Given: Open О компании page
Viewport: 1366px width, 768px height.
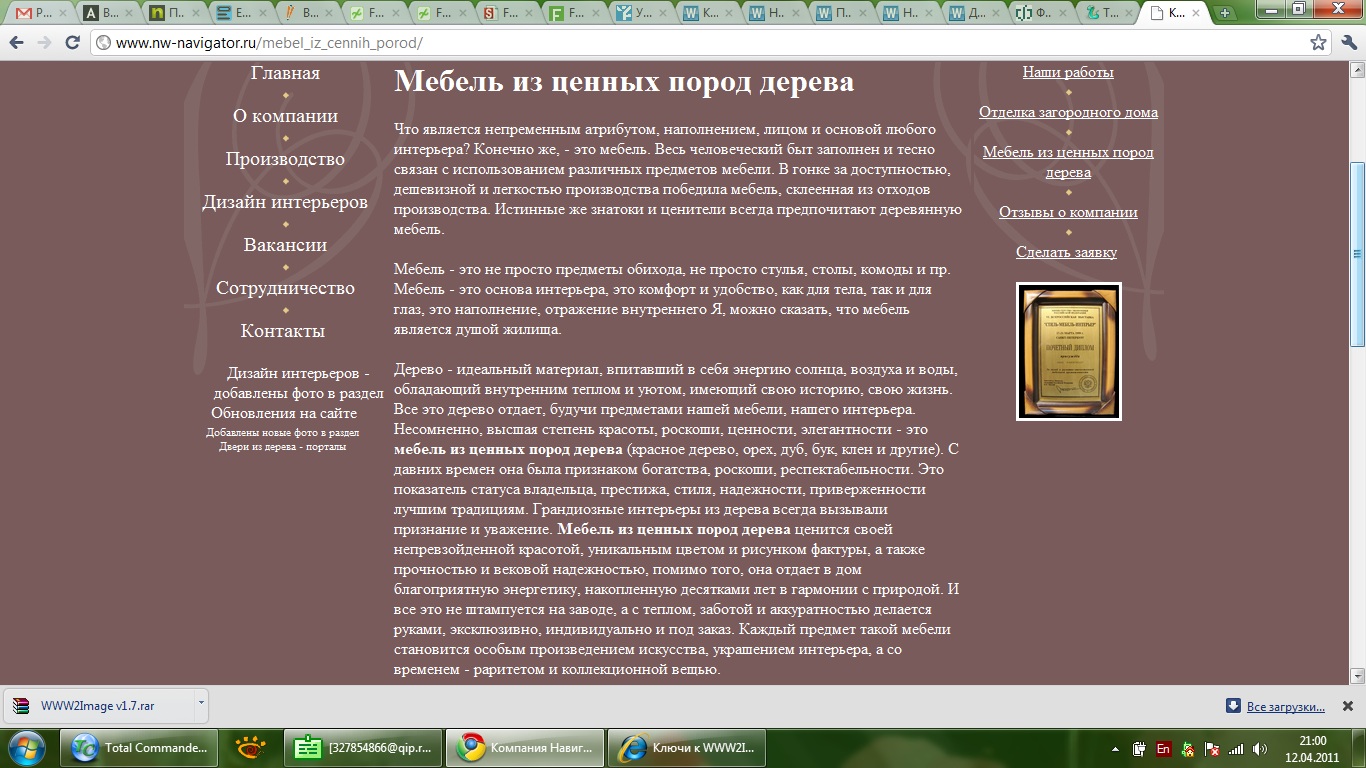Looking at the screenshot, I should click(285, 116).
